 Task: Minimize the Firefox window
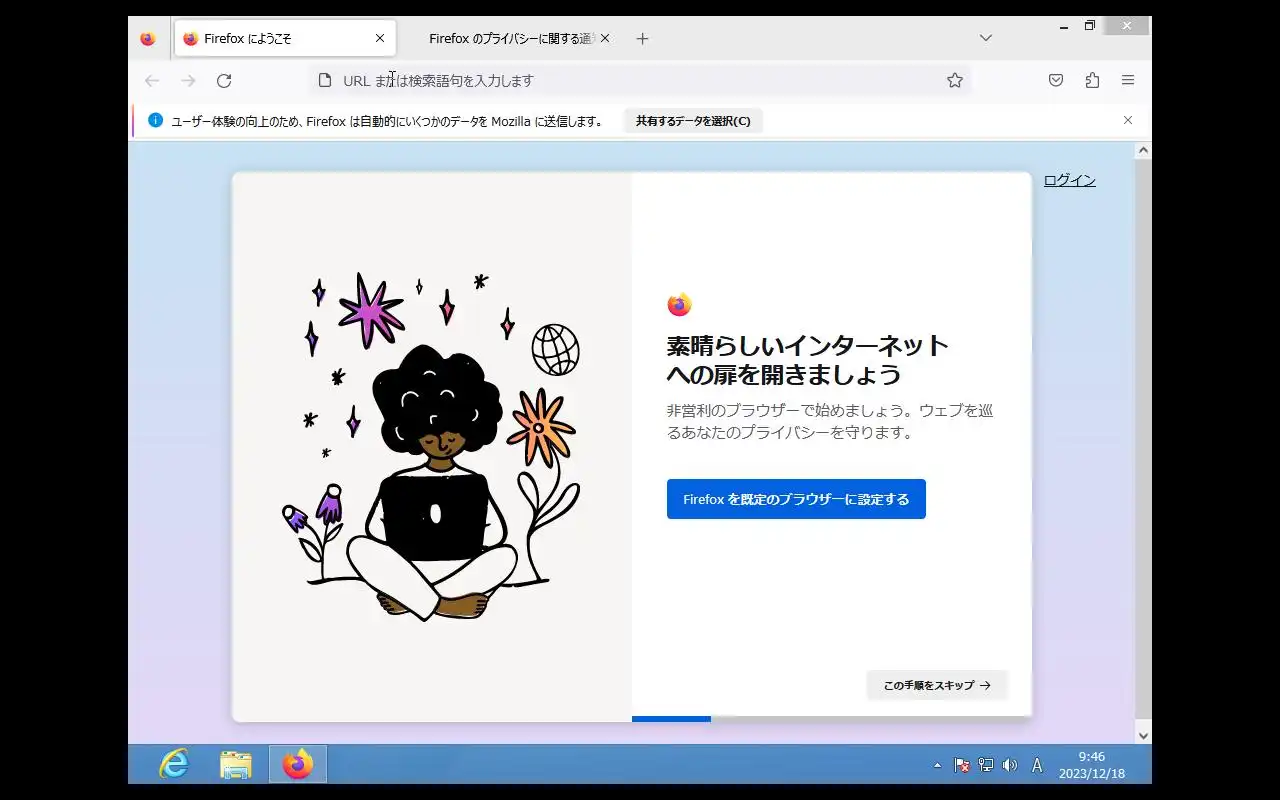[x=1064, y=27]
